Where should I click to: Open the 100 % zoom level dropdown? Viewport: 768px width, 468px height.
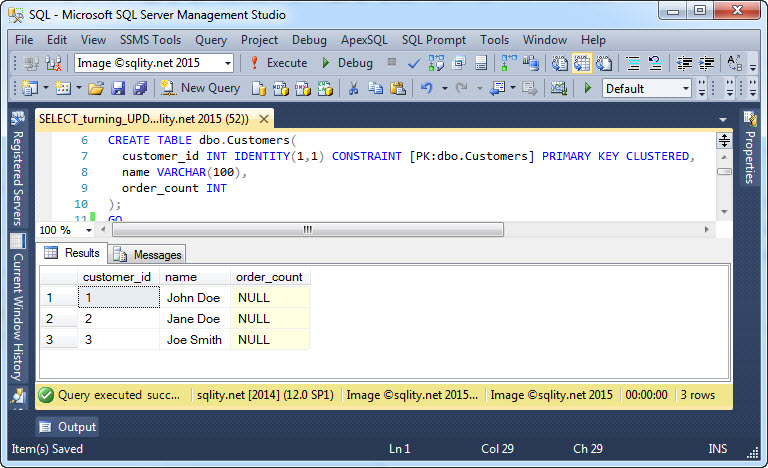pos(89,230)
